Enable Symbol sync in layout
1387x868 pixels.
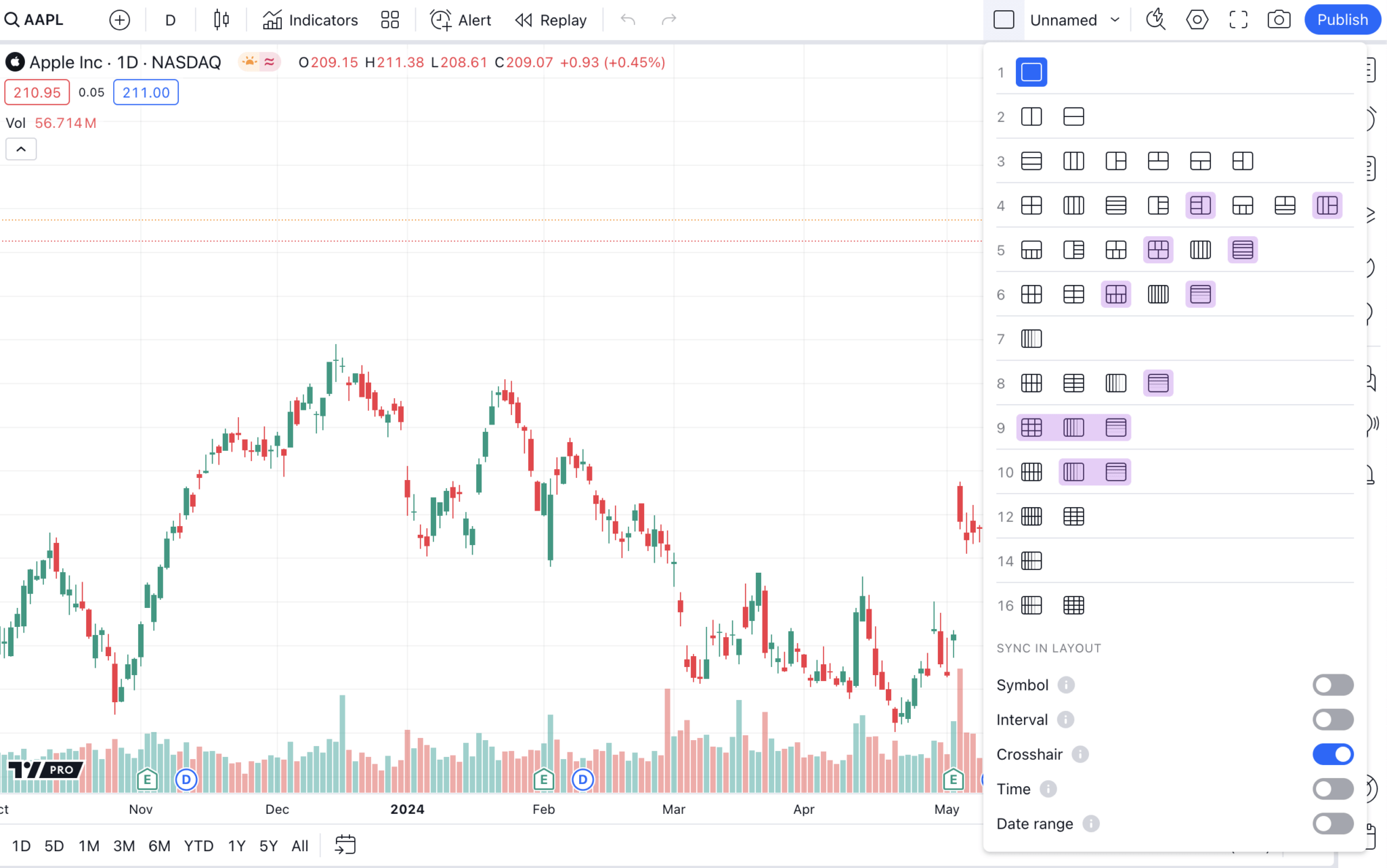1332,685
